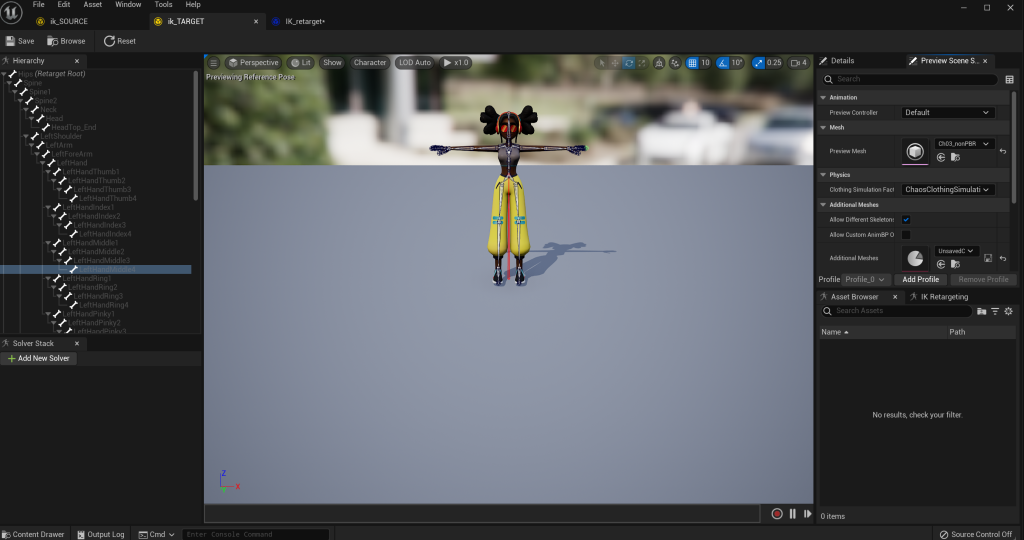The image size is (1024, 540).
Task: Open Asset Browser folder path picker icon
Action: 982,311
